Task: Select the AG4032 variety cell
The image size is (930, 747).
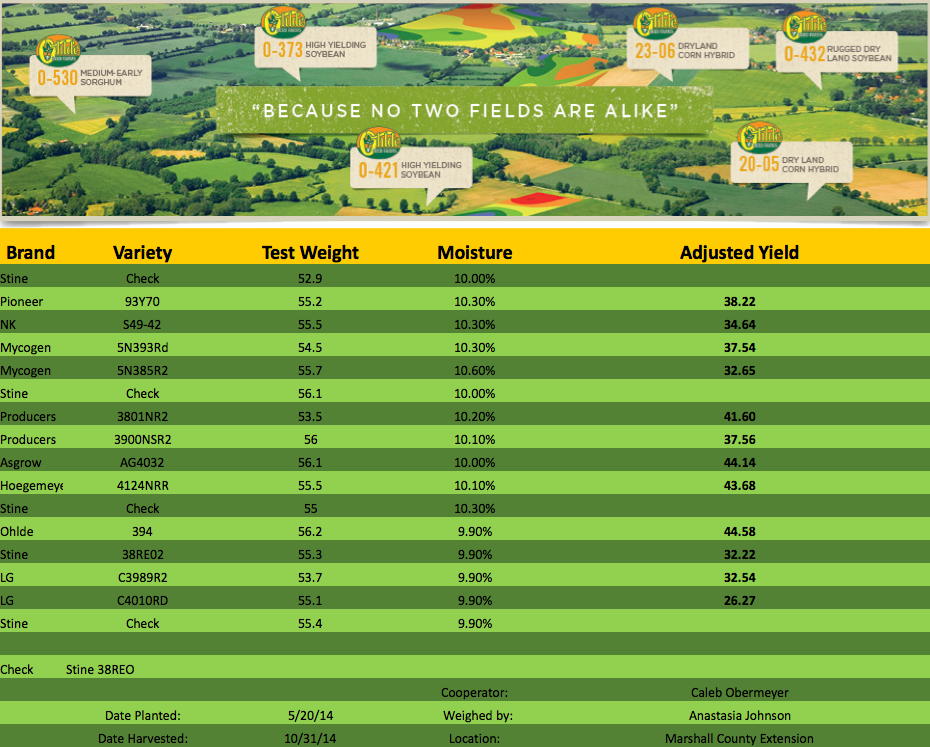Action: point(143,462)
